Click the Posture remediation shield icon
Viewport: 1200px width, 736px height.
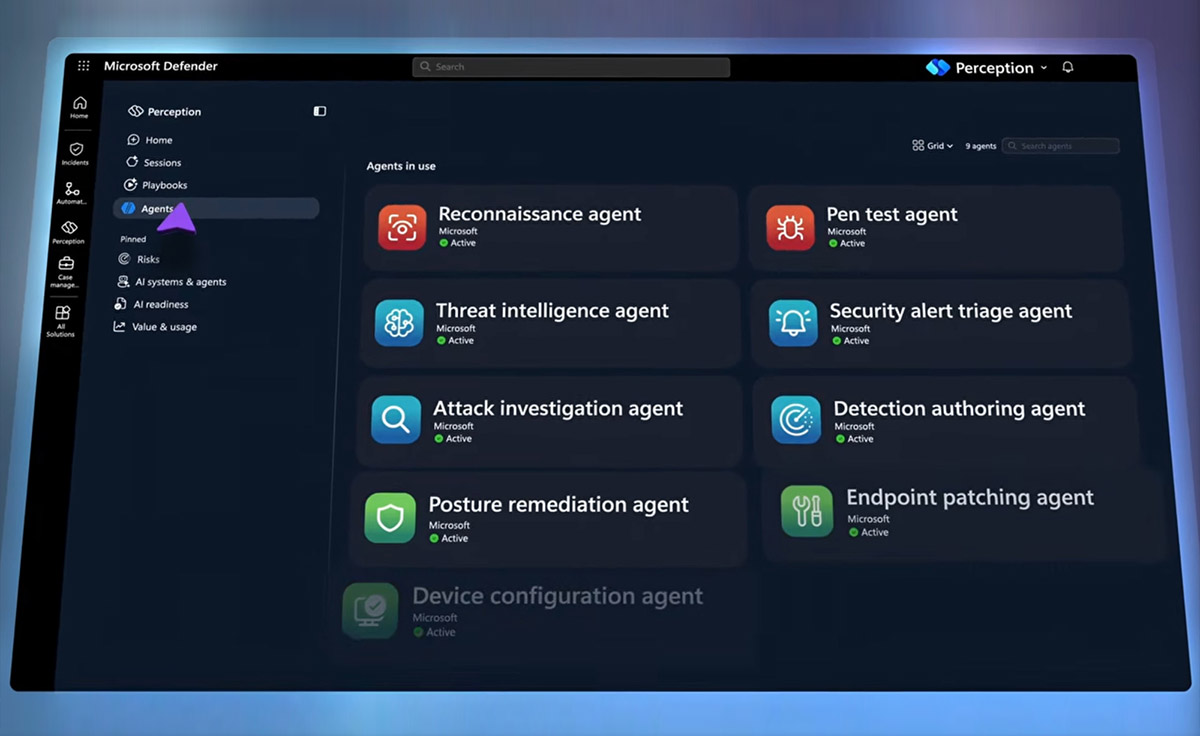(x=390, y=518)
